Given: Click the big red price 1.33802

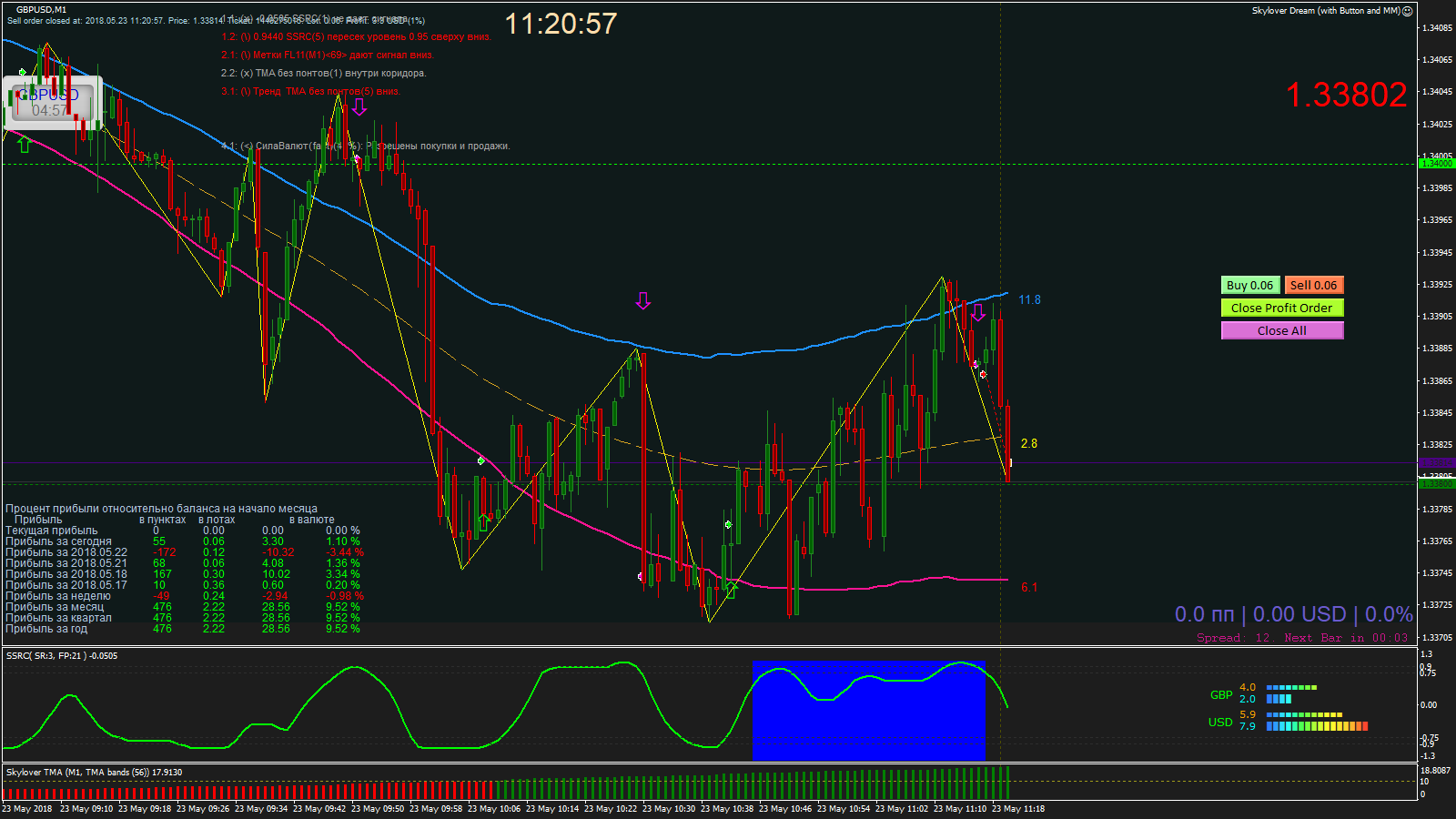Looking at the screenshot, I should (1346, 95).
